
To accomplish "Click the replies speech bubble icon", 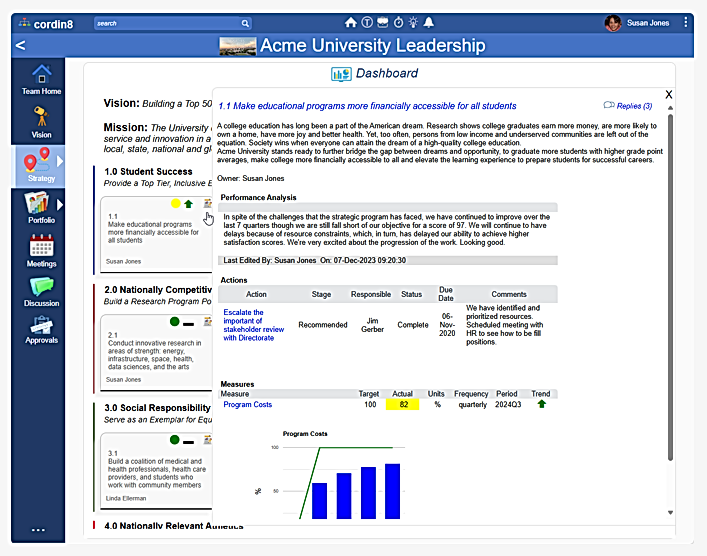I will (x=609, y=105).
